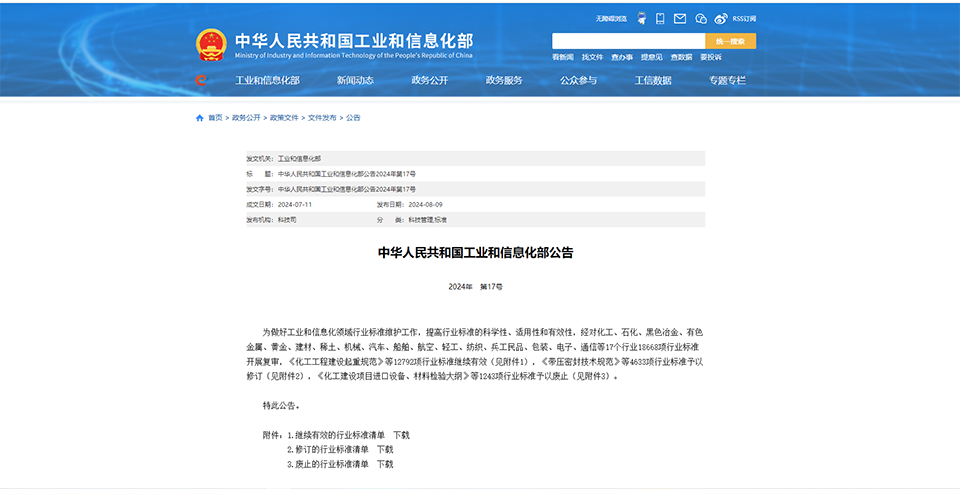Open the 新闻动态 navigation menu
960x489 pixels.
coord(355,81)
